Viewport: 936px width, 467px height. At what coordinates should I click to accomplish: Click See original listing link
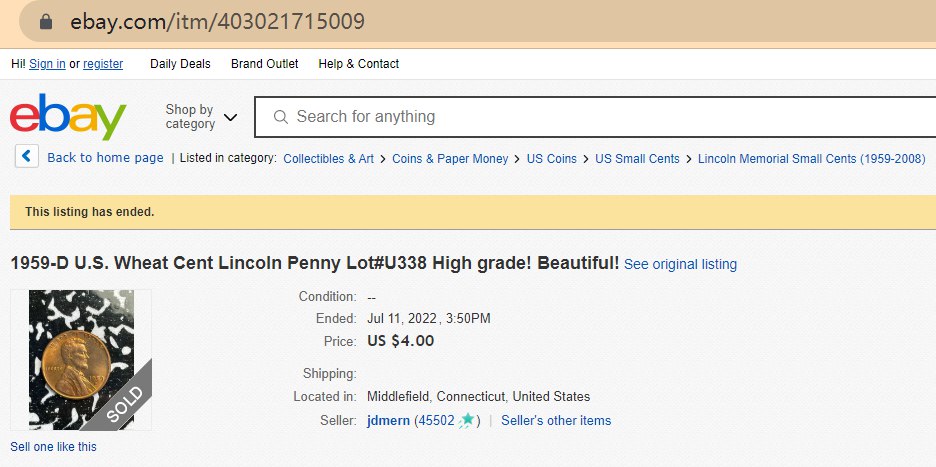click(x=680, y=265)
